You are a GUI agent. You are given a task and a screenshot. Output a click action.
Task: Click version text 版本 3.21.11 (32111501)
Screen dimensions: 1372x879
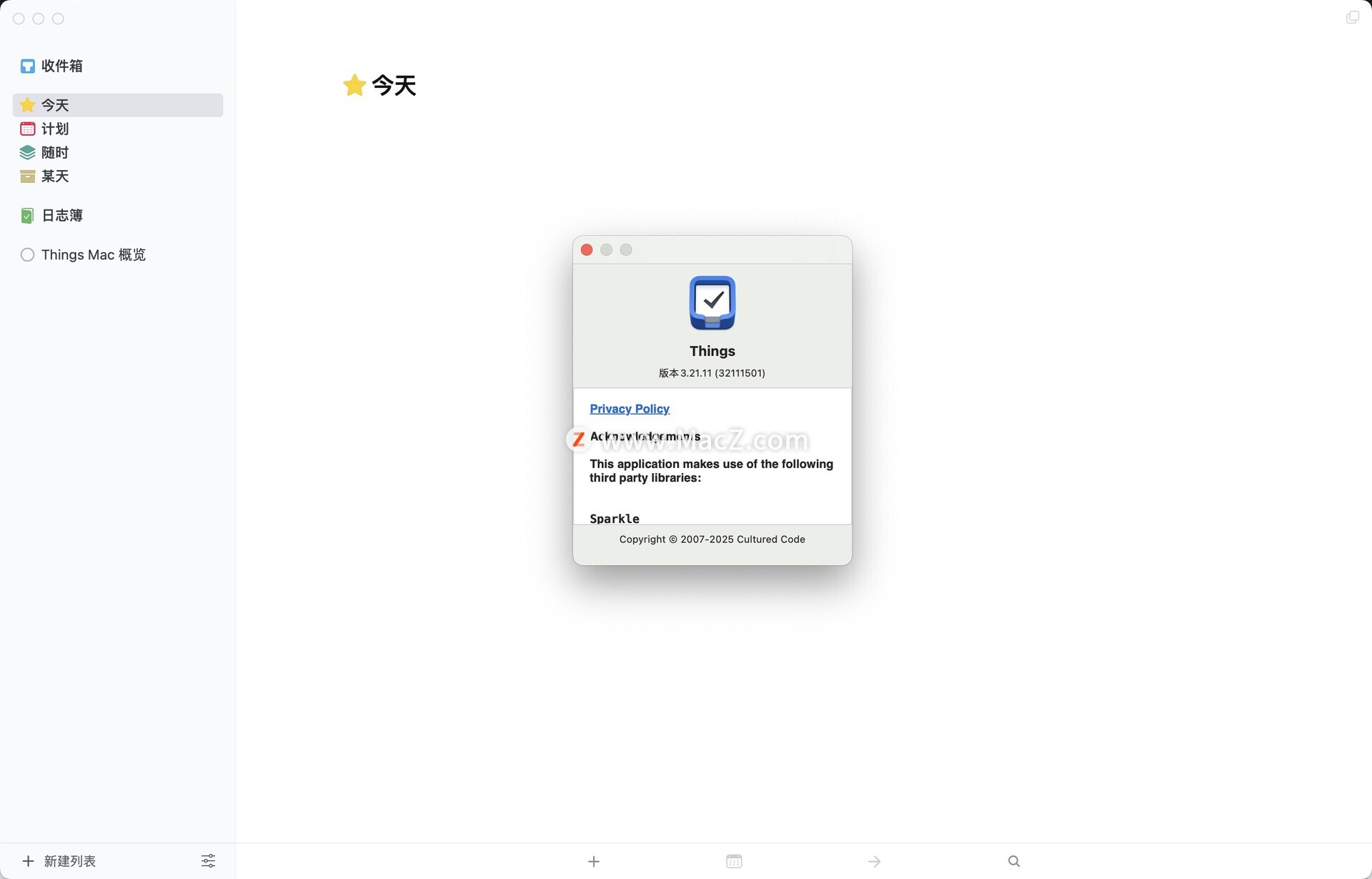712,373
